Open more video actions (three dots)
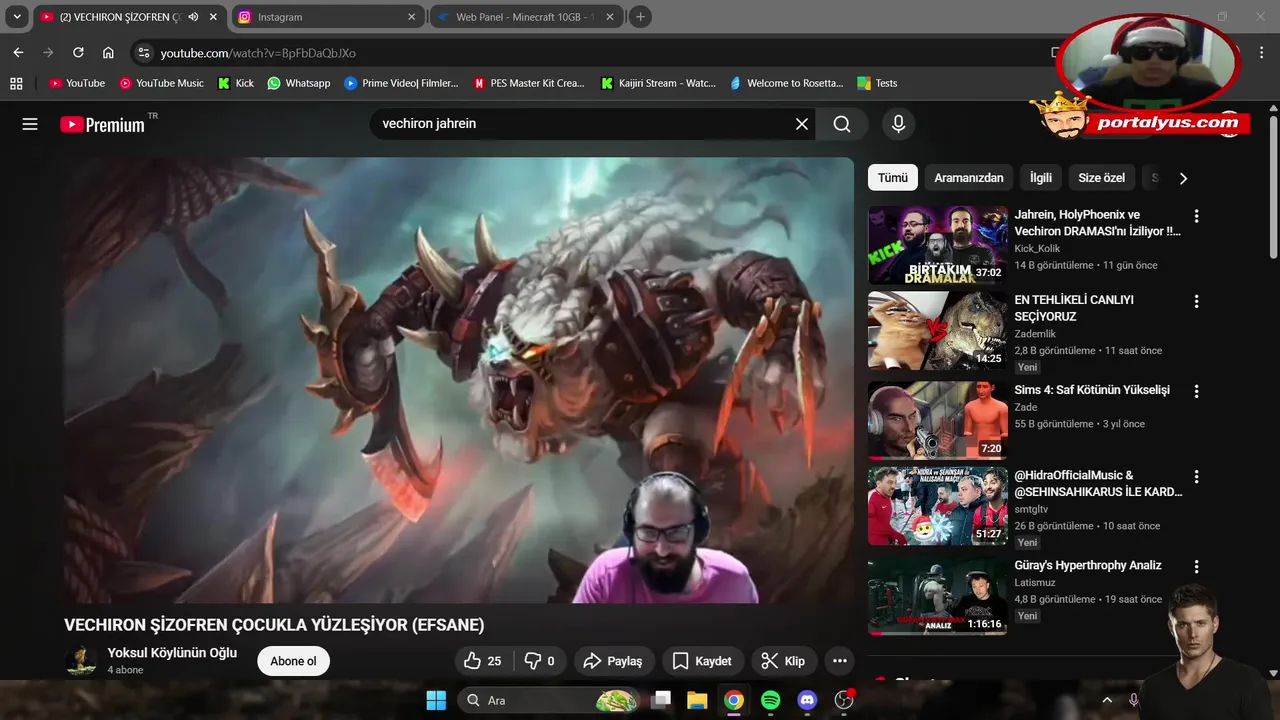 (840, 661)
